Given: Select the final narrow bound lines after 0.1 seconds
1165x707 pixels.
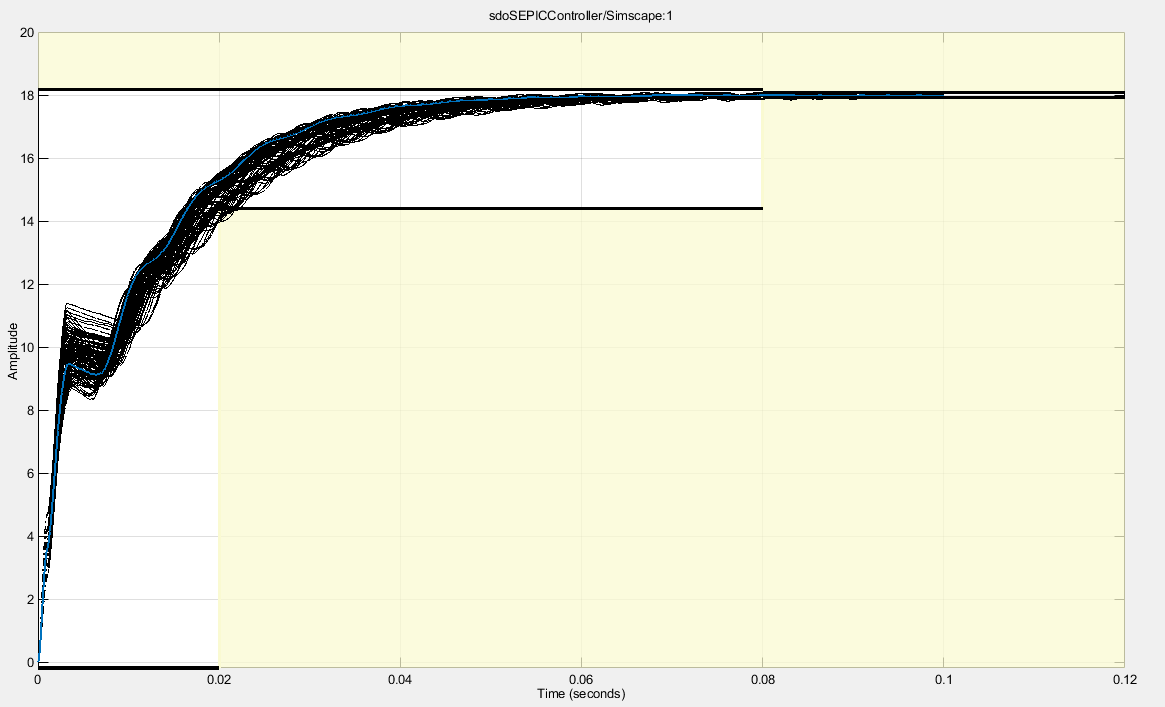Looking at the screenshot, I should pos(1033,95).
